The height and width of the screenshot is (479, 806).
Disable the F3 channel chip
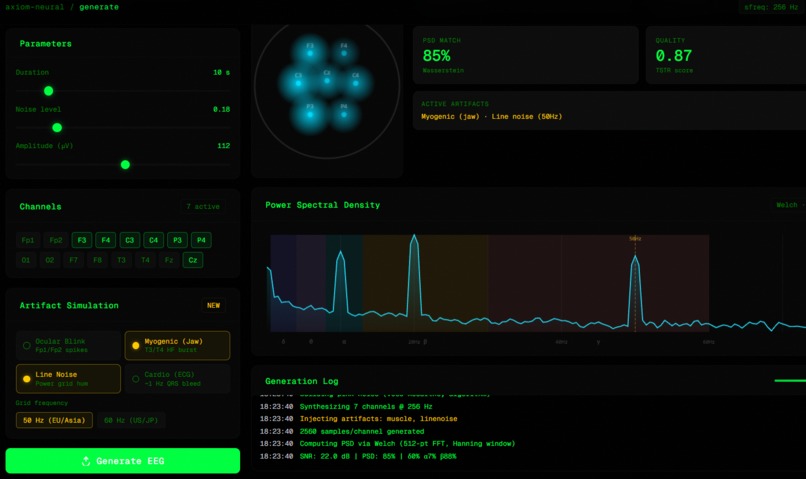point(82,240)
